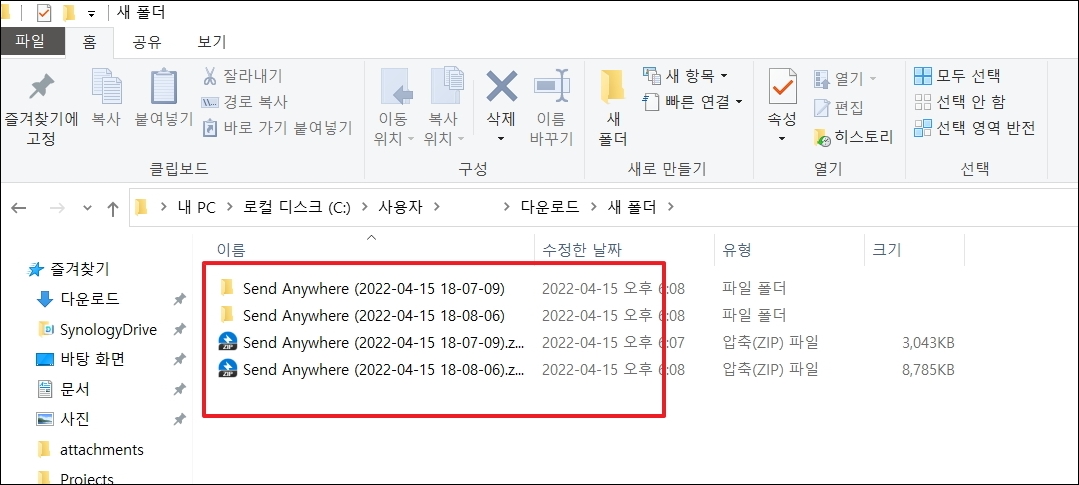Open the 빠른 연결 dropdown
This screenshot has height=485, width=1079.
coord(693,102)
